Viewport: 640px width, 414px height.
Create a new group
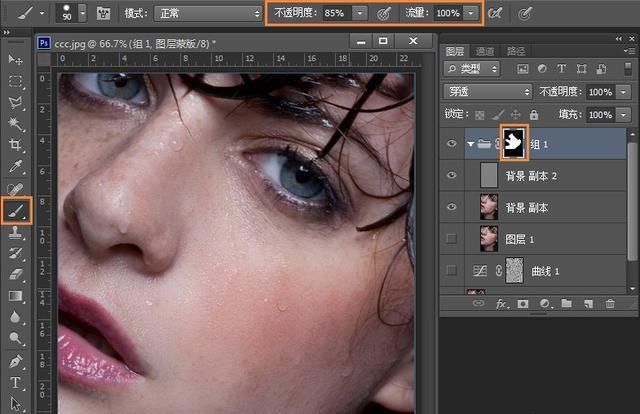pos(567,303)
